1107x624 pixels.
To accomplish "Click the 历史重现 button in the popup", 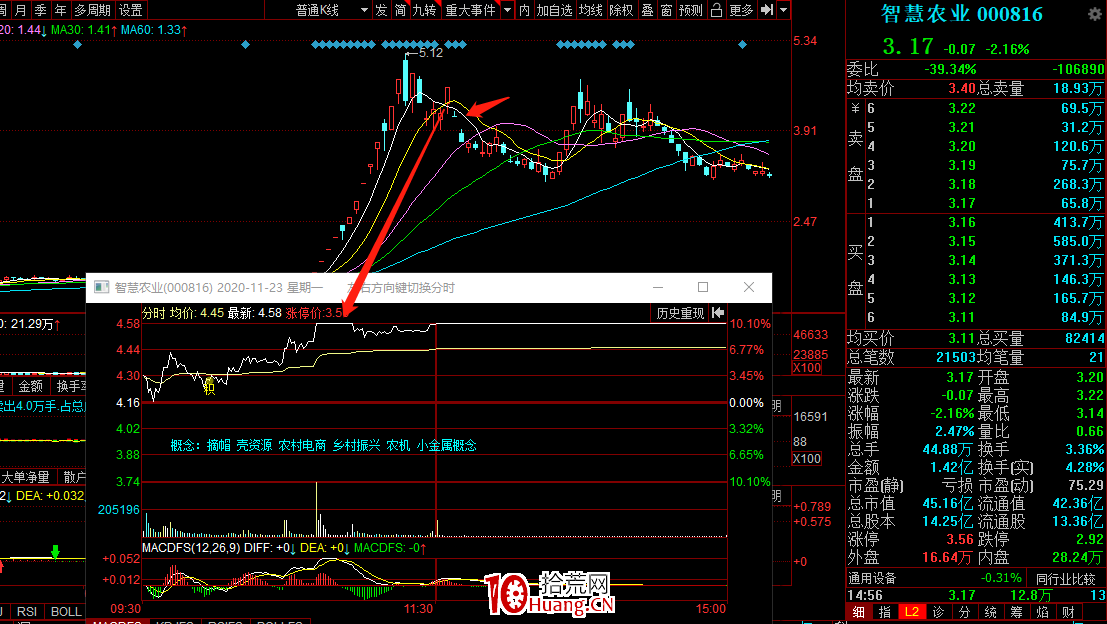I will pos(681,313).
